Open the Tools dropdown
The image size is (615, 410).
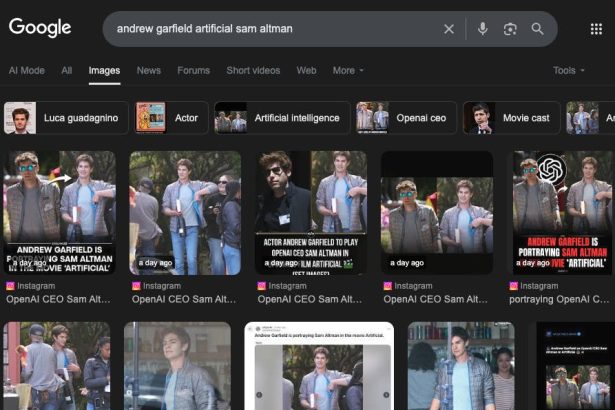point(568,71)
